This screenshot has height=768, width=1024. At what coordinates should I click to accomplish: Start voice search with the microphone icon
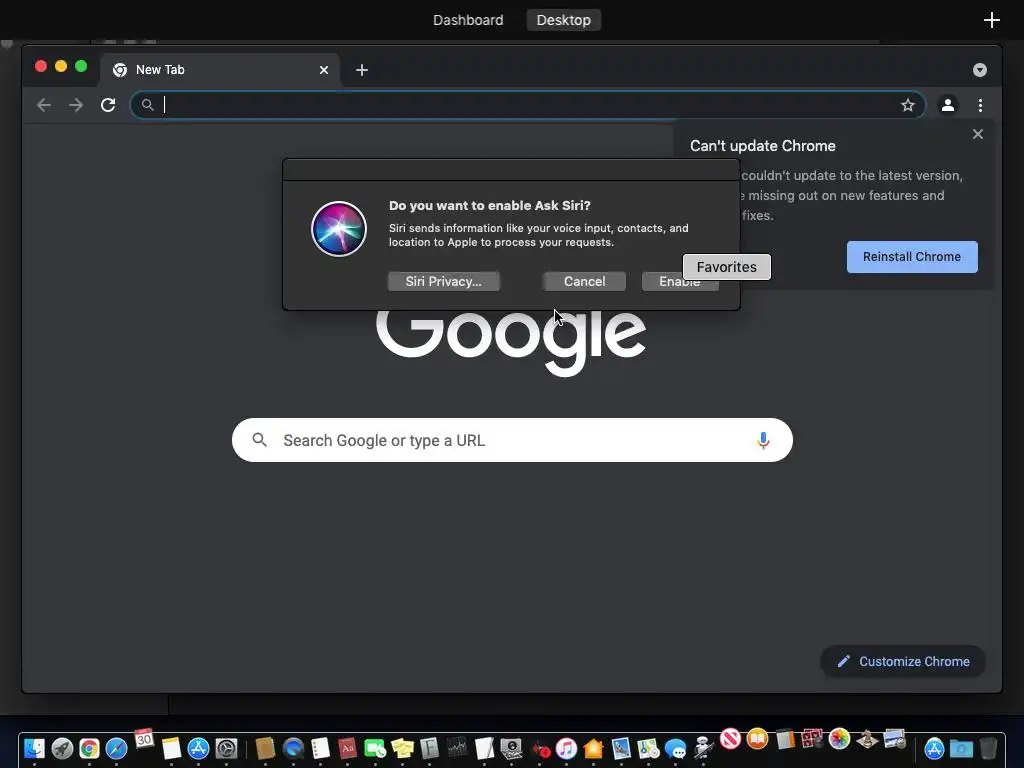click(763, 440)
